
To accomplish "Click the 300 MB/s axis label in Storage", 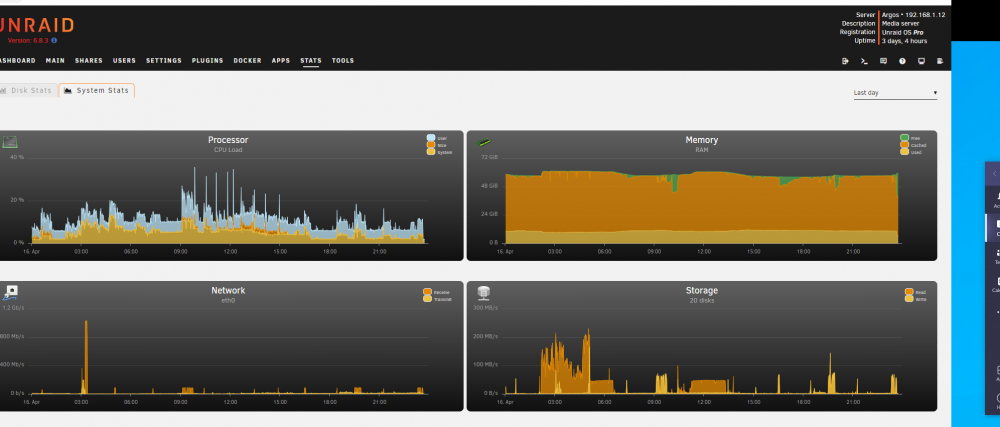I will point(485,308).
